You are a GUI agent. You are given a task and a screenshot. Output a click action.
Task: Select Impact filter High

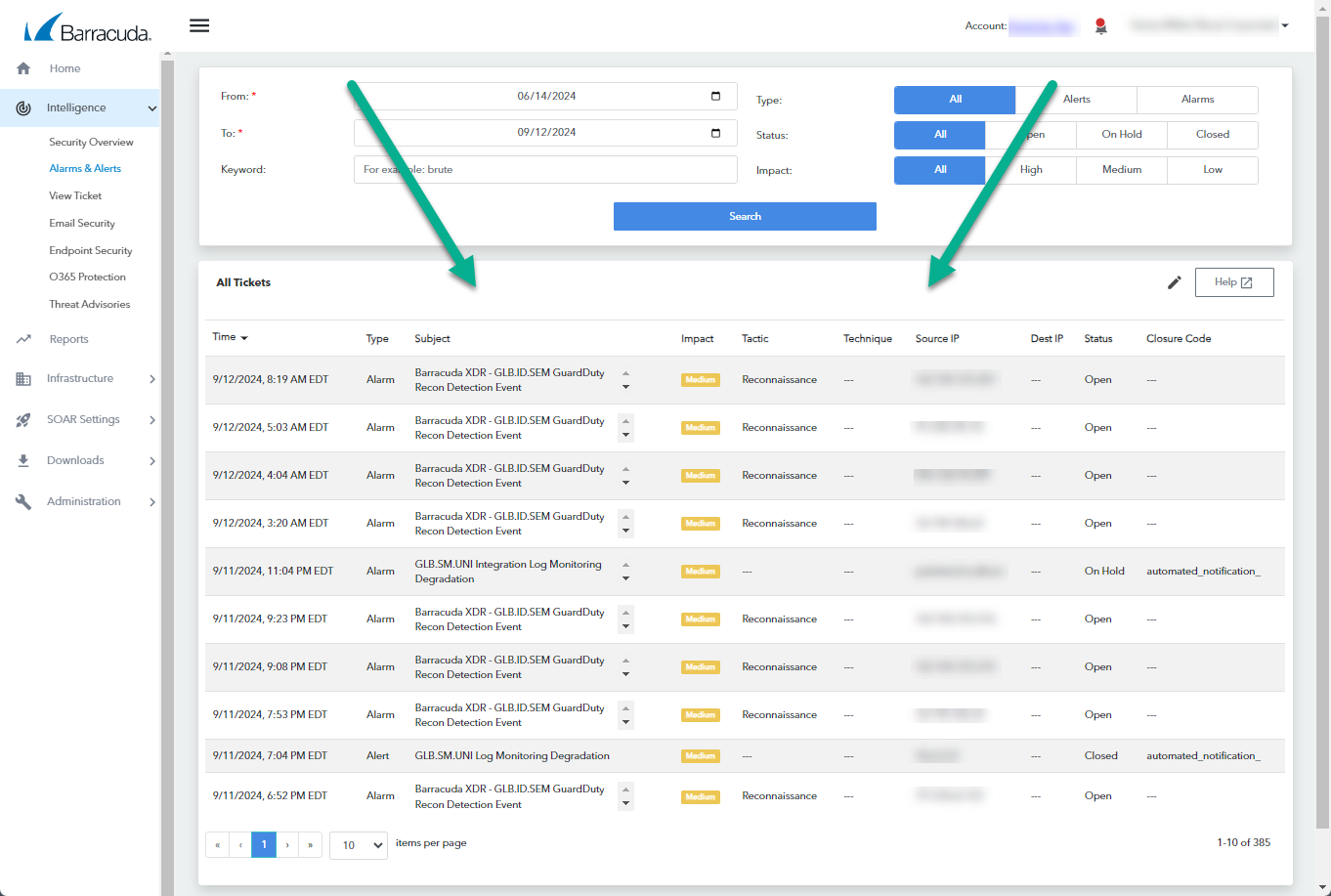coord(1031,170)
